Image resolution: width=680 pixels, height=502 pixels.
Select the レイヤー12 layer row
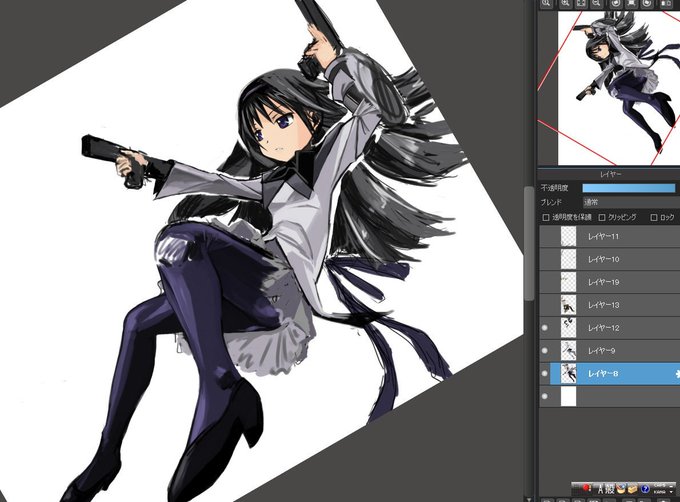tap(610, 328)
